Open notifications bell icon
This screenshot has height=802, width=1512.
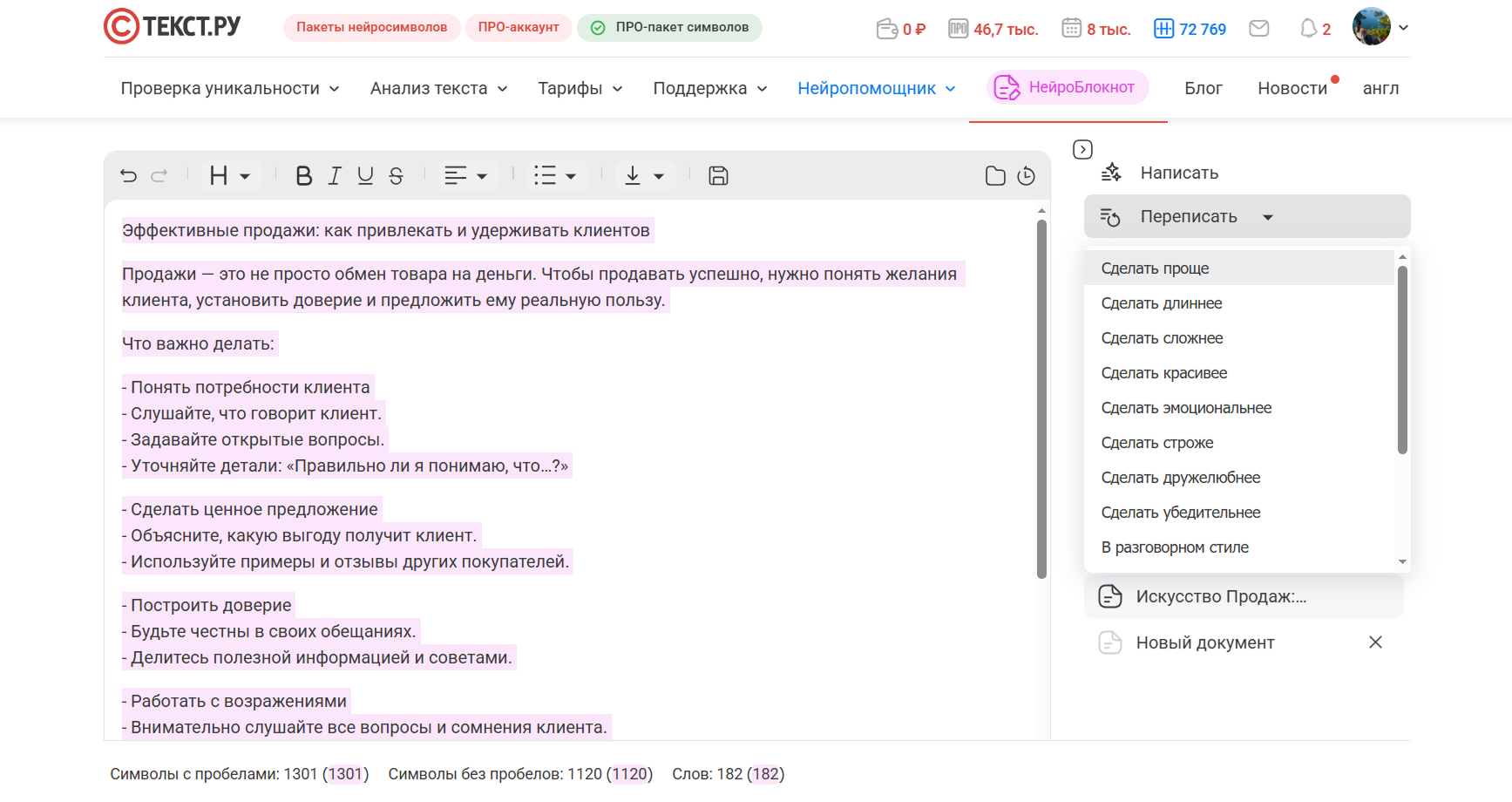[1308, 29]
